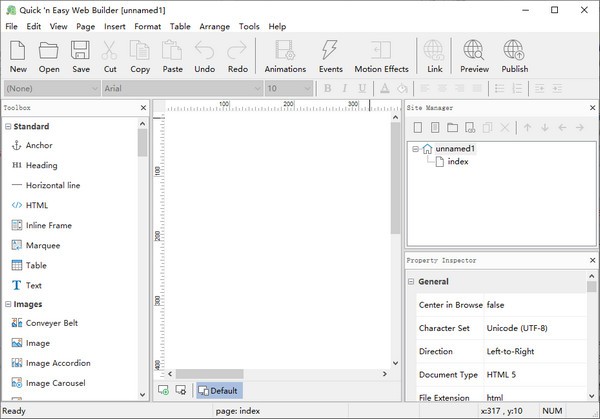The width and height of the screenshot is (600, 419).
Task: Close the Toolbox panel
Action: tap(143, 107)
